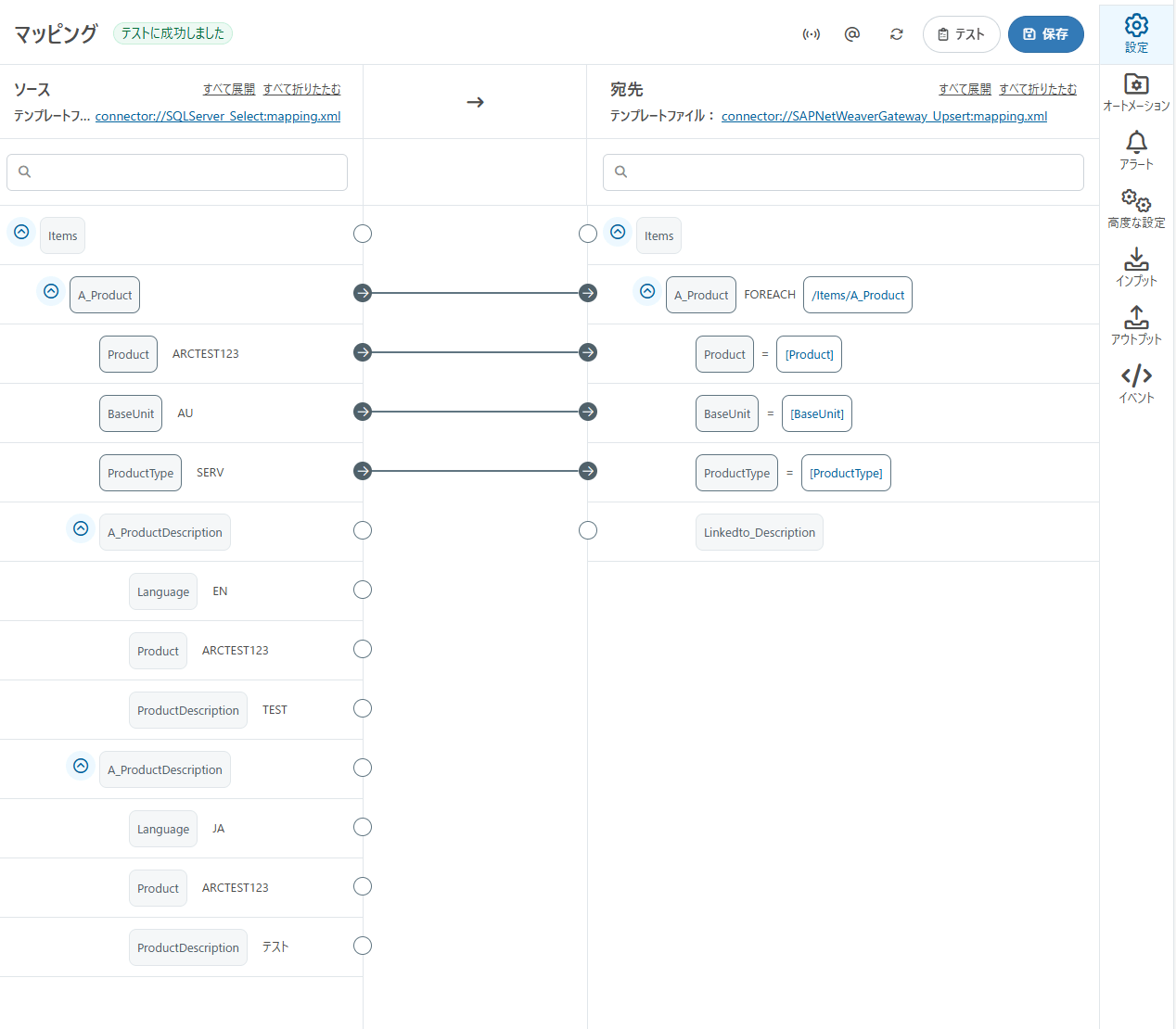Select destination ProductType node label
The image size is (1176, 1029).
point(736,473)
